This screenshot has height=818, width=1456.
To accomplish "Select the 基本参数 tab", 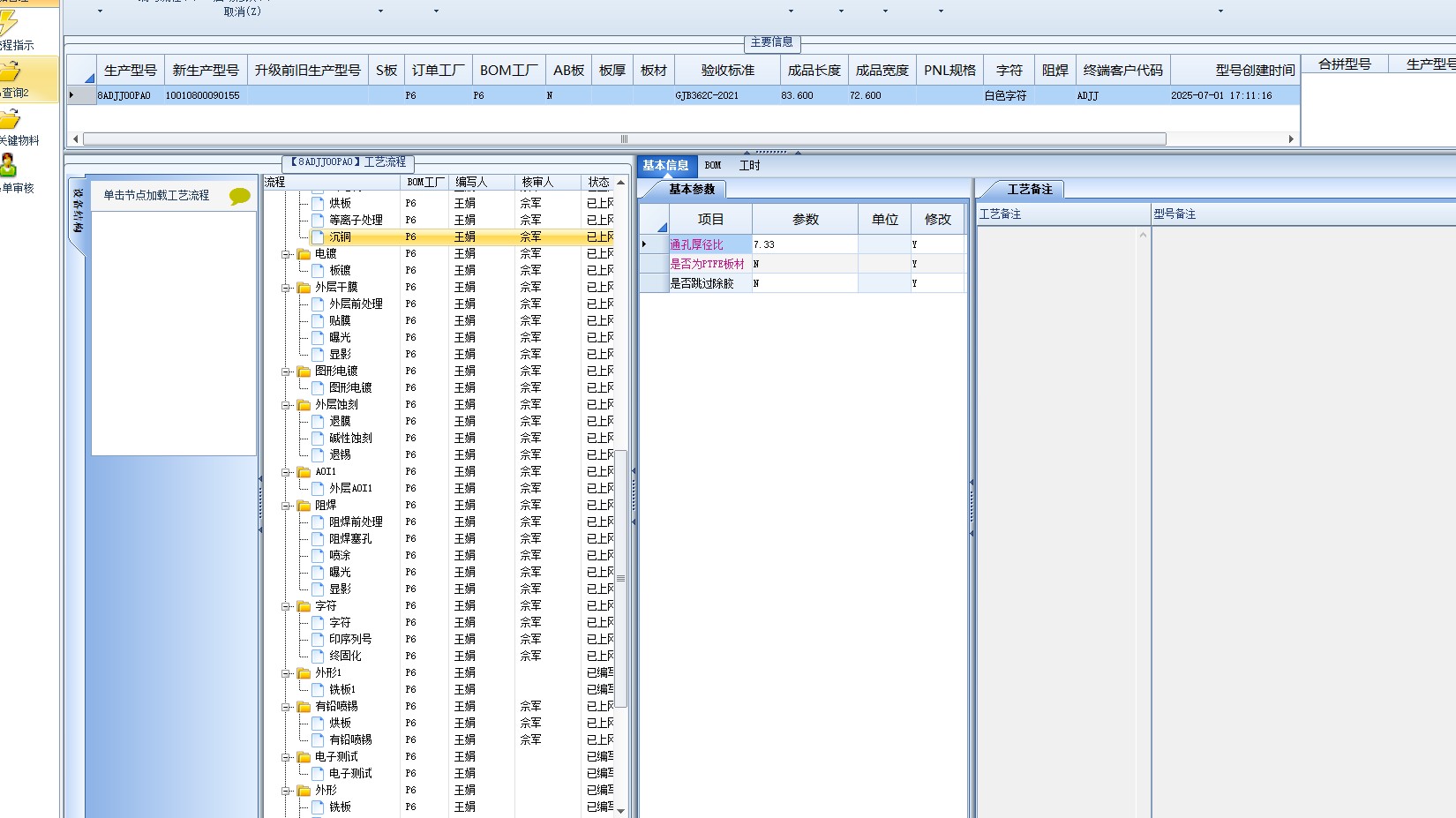I will coord(691,189).
